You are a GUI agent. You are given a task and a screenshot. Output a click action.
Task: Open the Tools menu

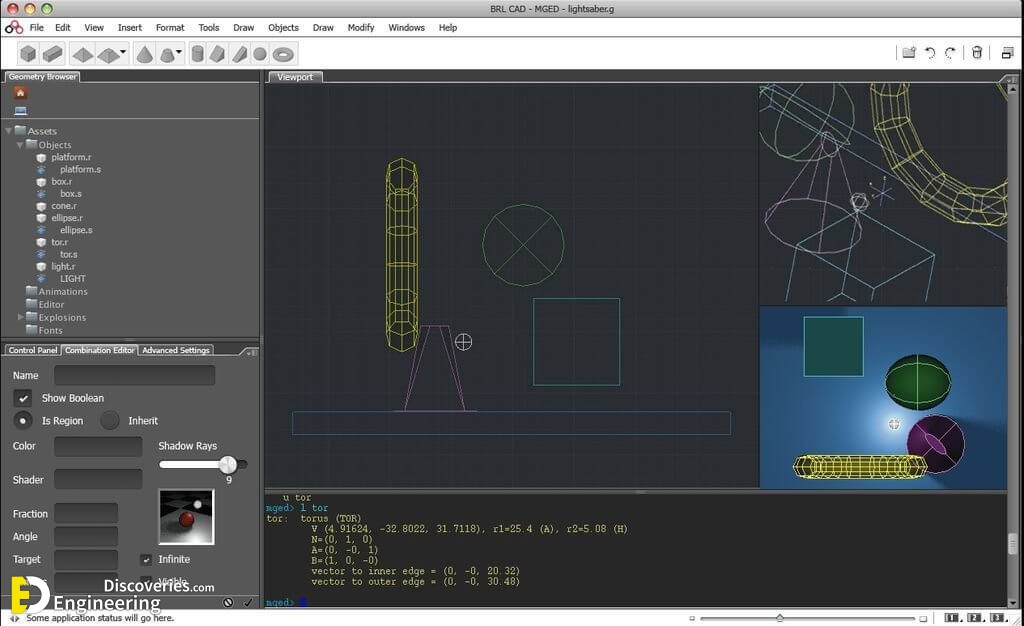pos(209,27)
